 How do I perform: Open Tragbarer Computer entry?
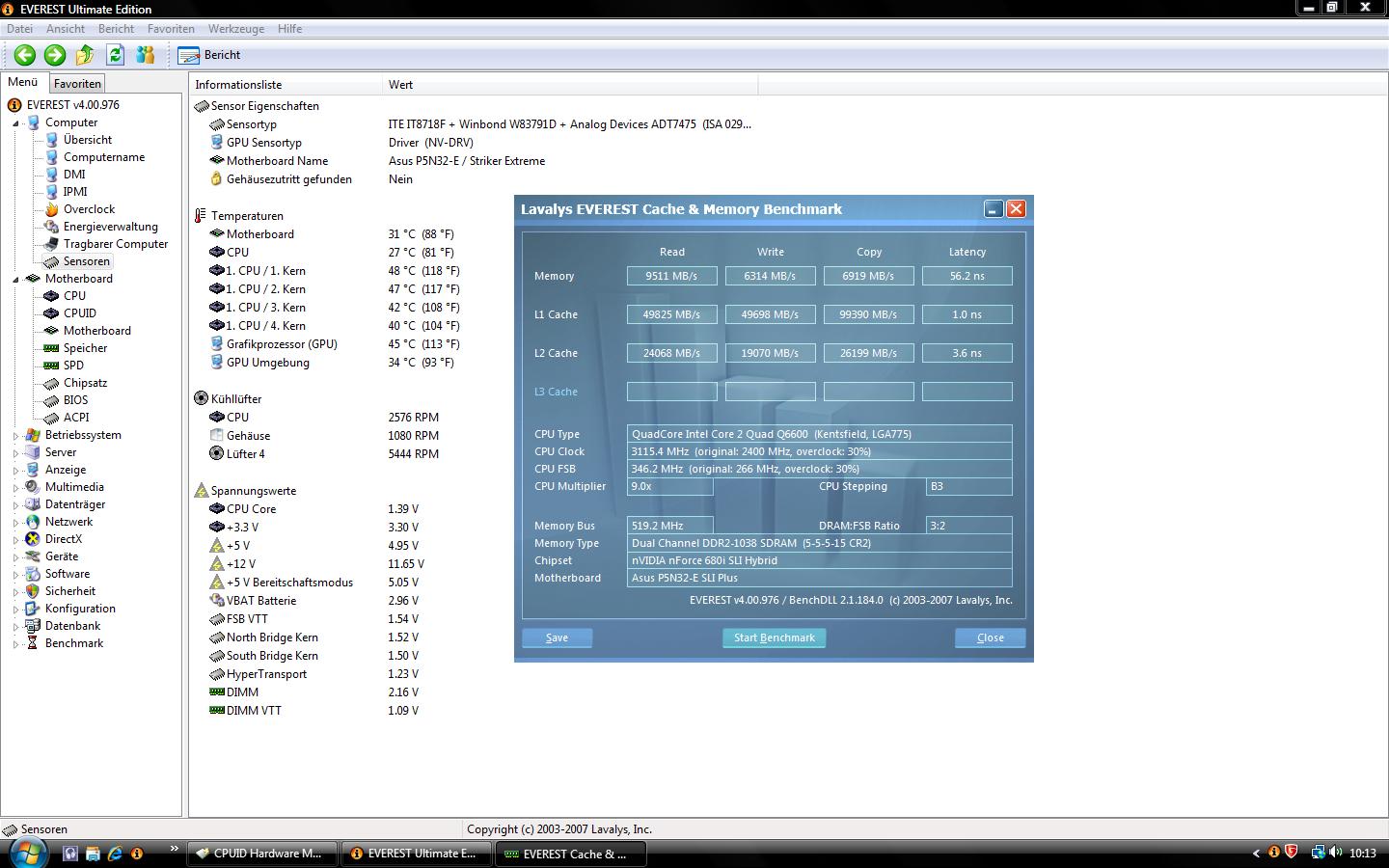(115, 244)
